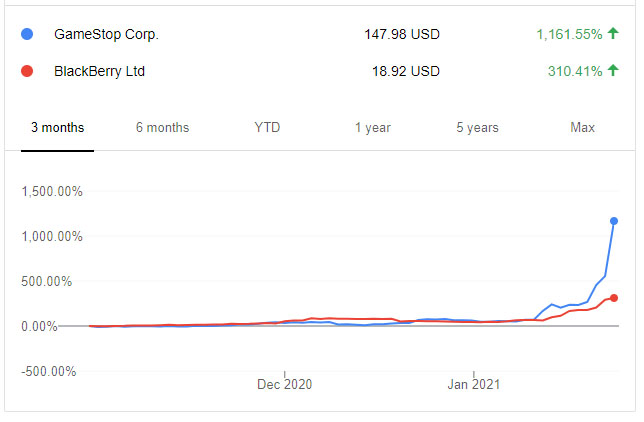Switch to the 6 months tab
Viewport: 644px width, 422px height.
(162, 127)
